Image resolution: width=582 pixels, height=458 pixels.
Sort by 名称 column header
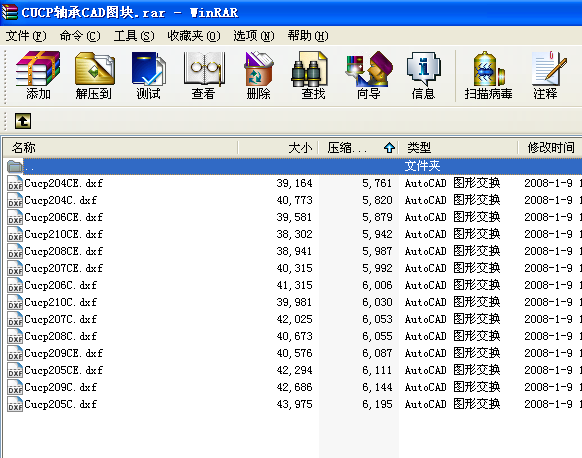click(x=120, y=148)
